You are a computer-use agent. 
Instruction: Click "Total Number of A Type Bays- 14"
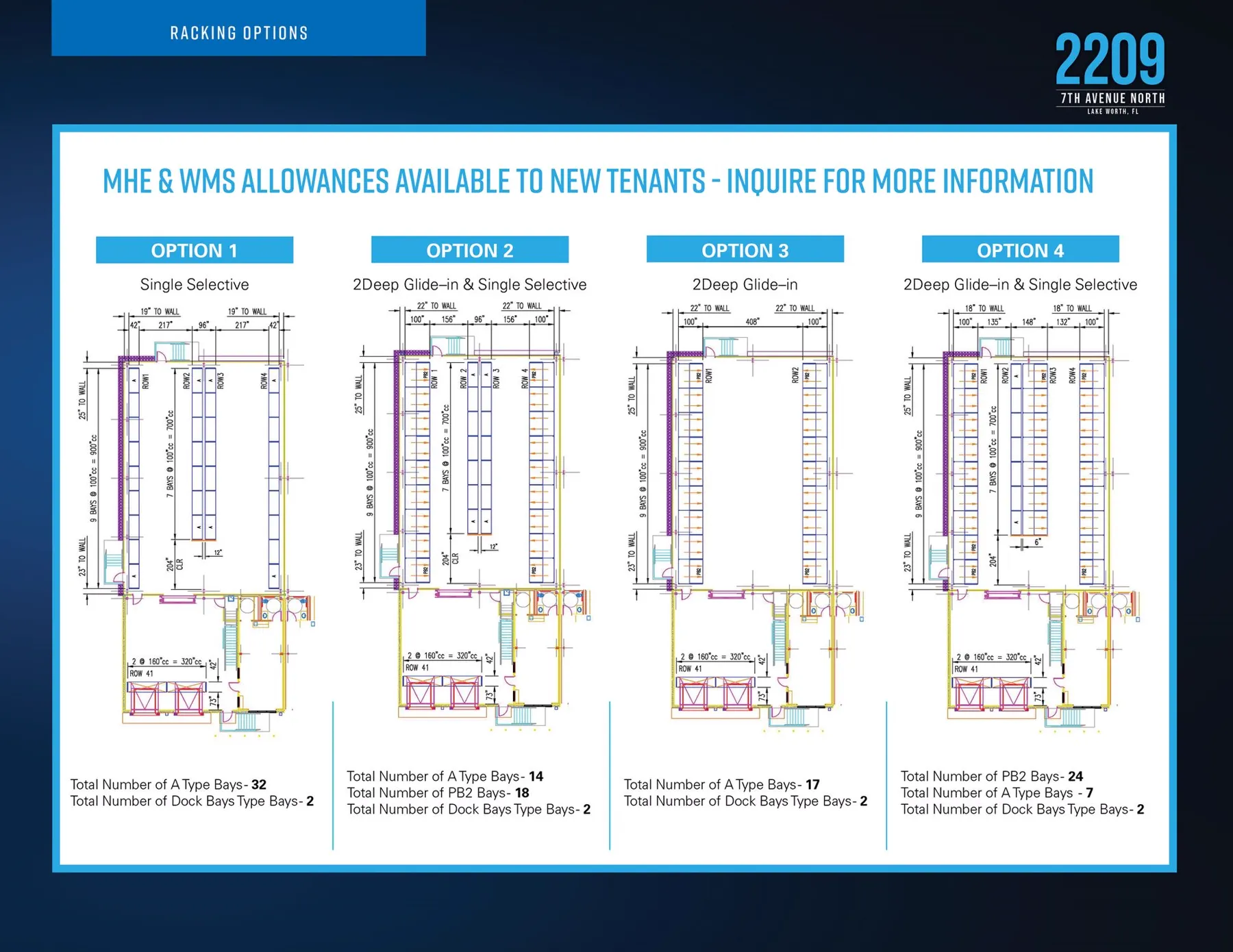pos(445,777)
